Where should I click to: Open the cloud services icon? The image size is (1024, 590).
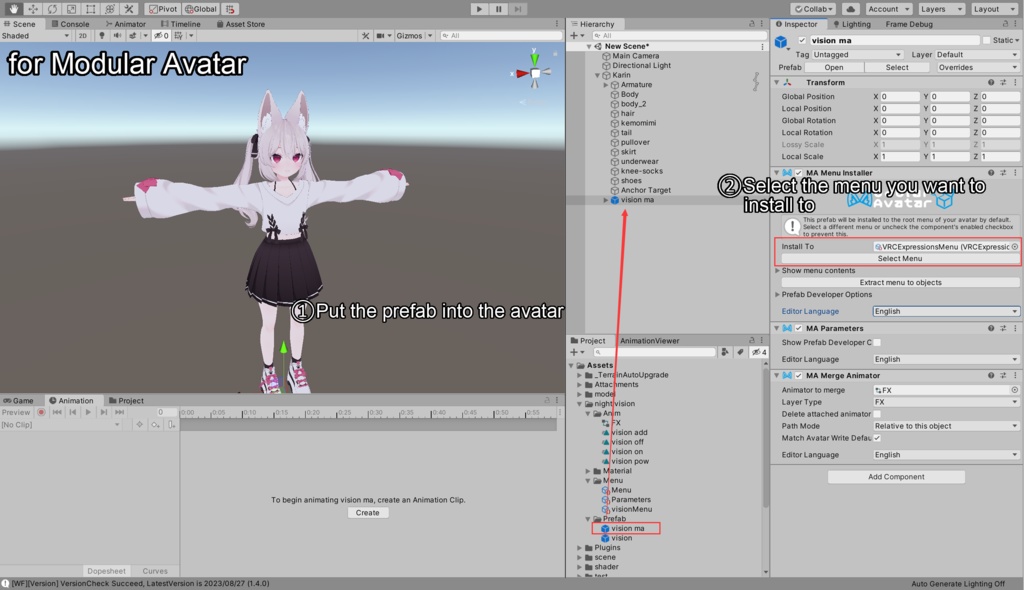850,9
